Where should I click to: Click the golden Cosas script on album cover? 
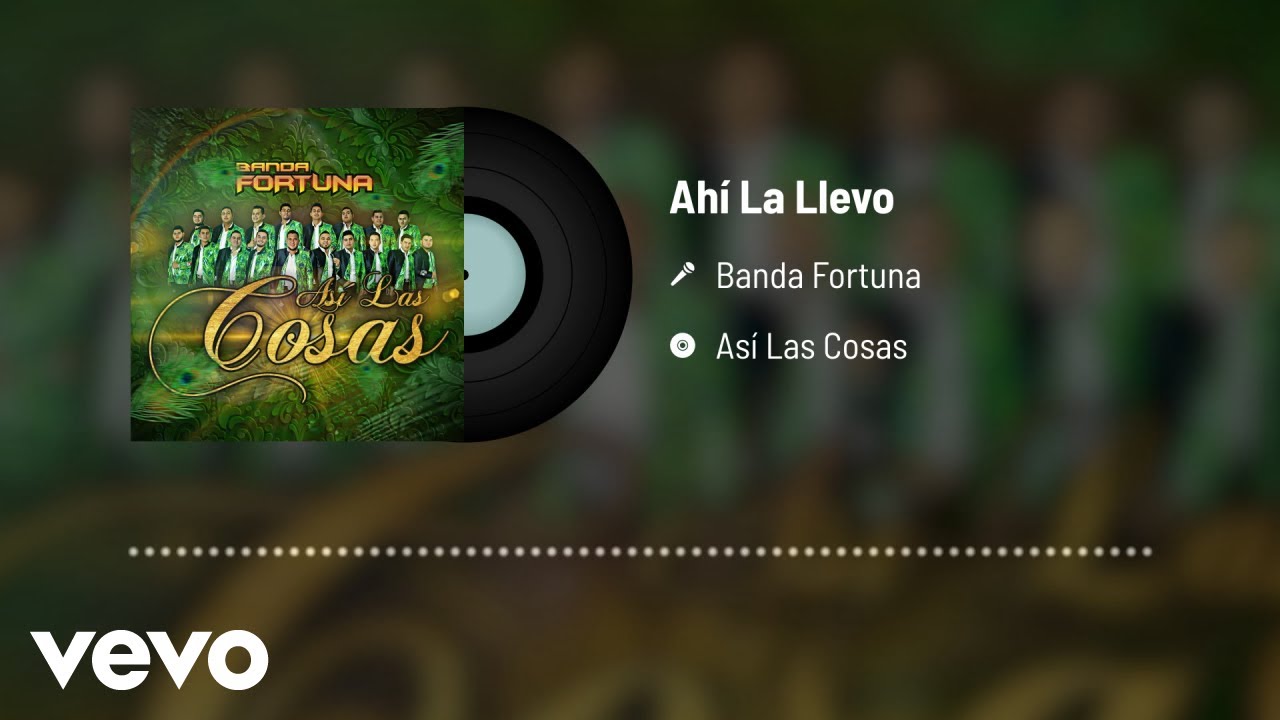click(300, 340)
